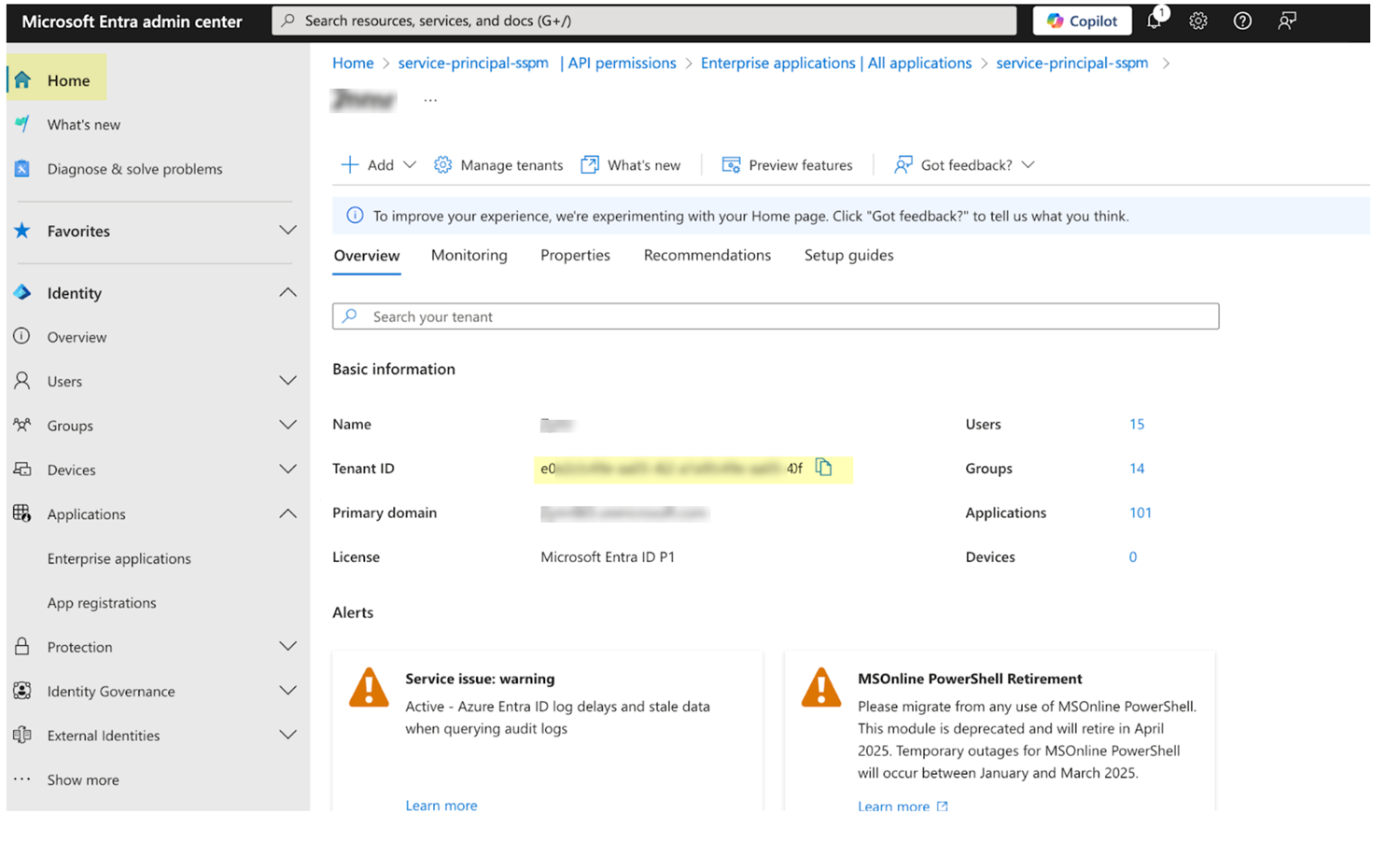Open the settings gear icon
Viewport: 1400px width, 856px height.
1198,21
